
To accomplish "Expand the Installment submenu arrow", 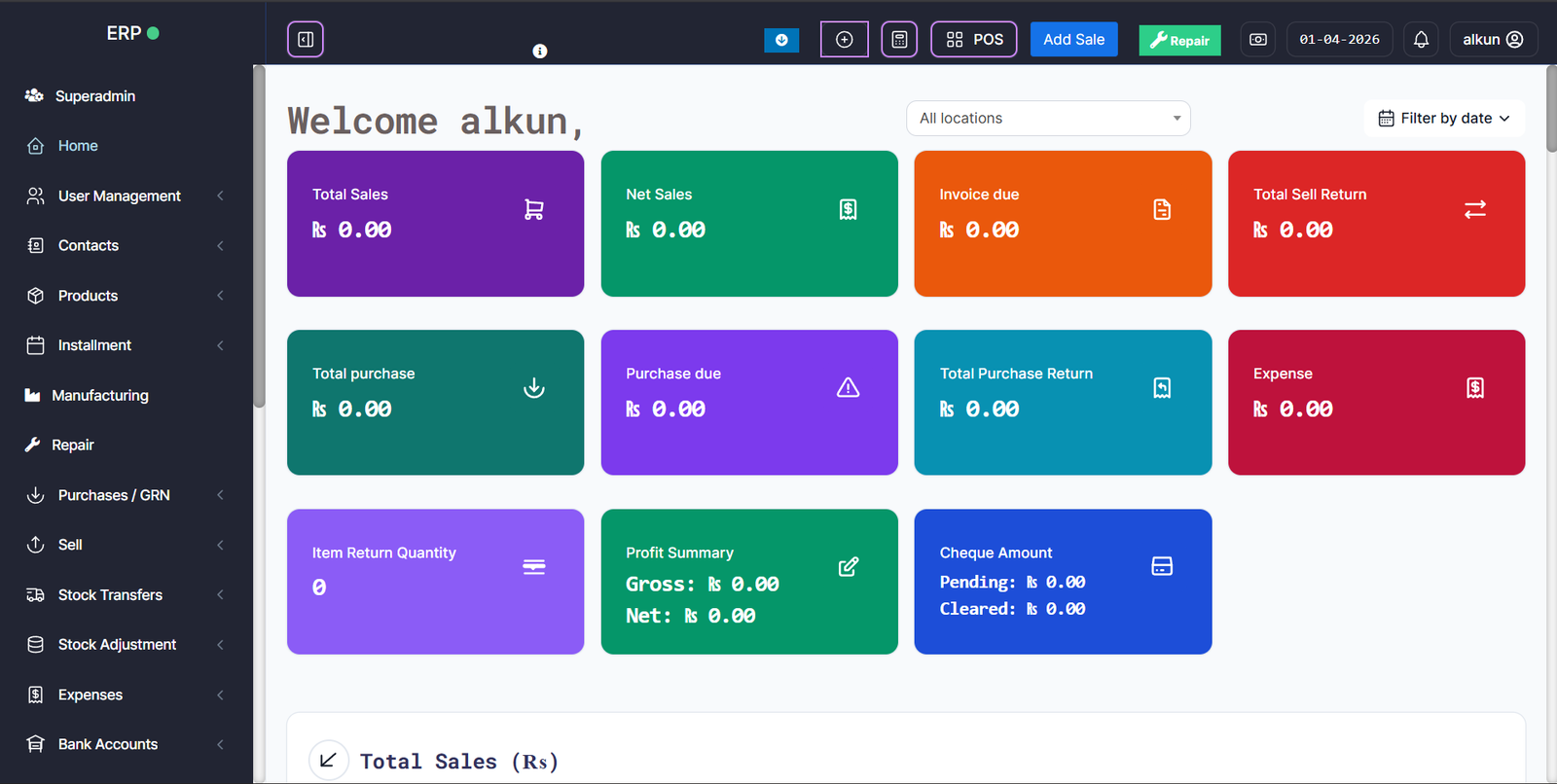I will coord(220,345).
